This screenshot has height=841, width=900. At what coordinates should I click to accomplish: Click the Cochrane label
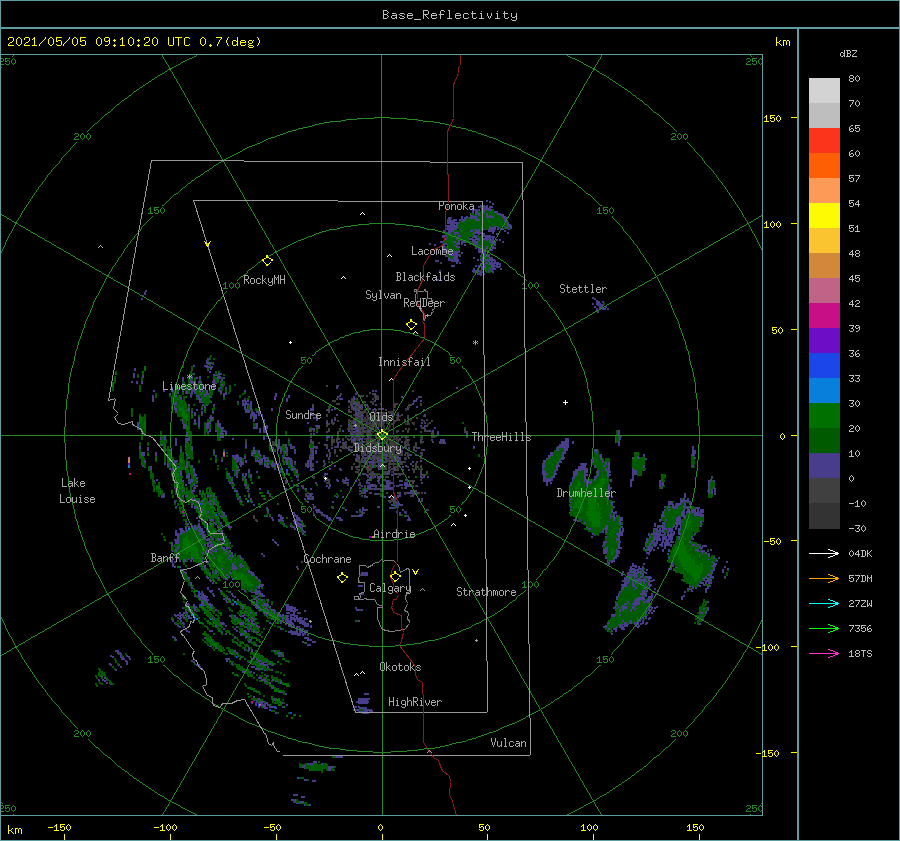click(x=327, y=559)
